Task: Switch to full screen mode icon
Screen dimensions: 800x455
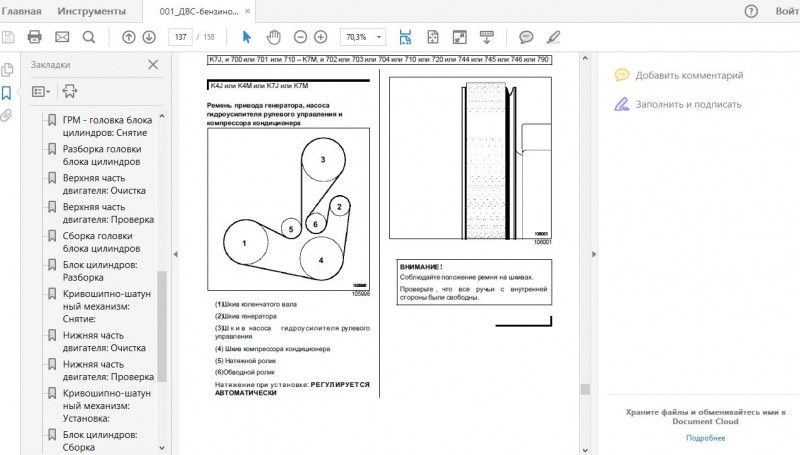Action: (460, 37)
